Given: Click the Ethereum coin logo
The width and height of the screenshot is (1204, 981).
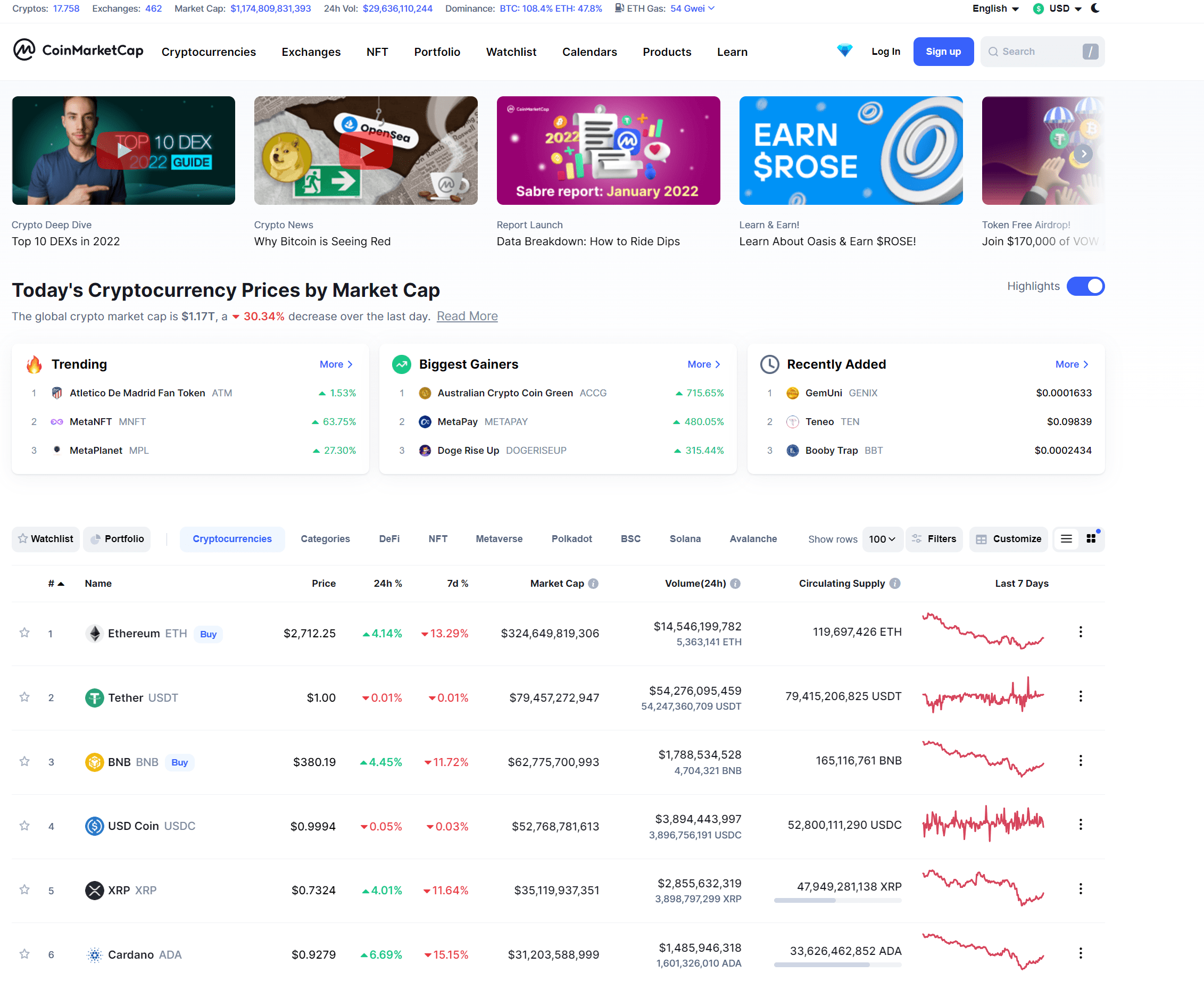Looking at the screenshot, I should coord(94,633).
